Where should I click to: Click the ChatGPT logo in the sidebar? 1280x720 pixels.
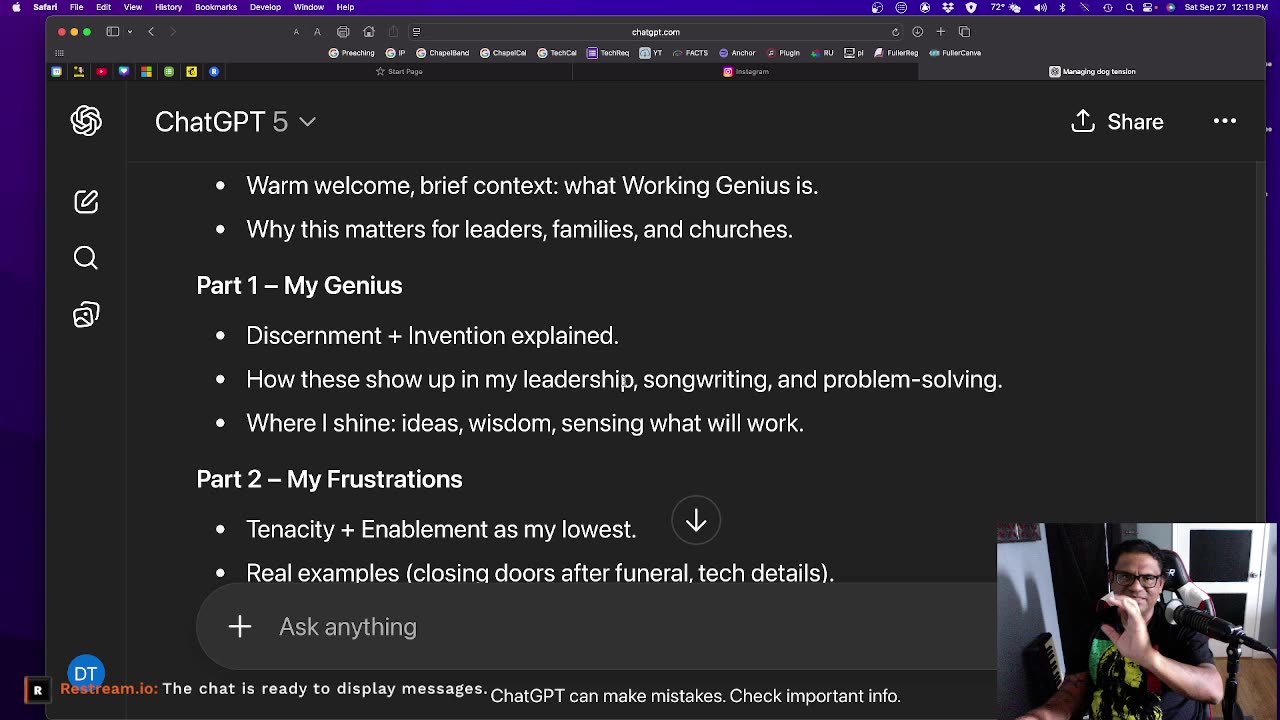(86, 121)
